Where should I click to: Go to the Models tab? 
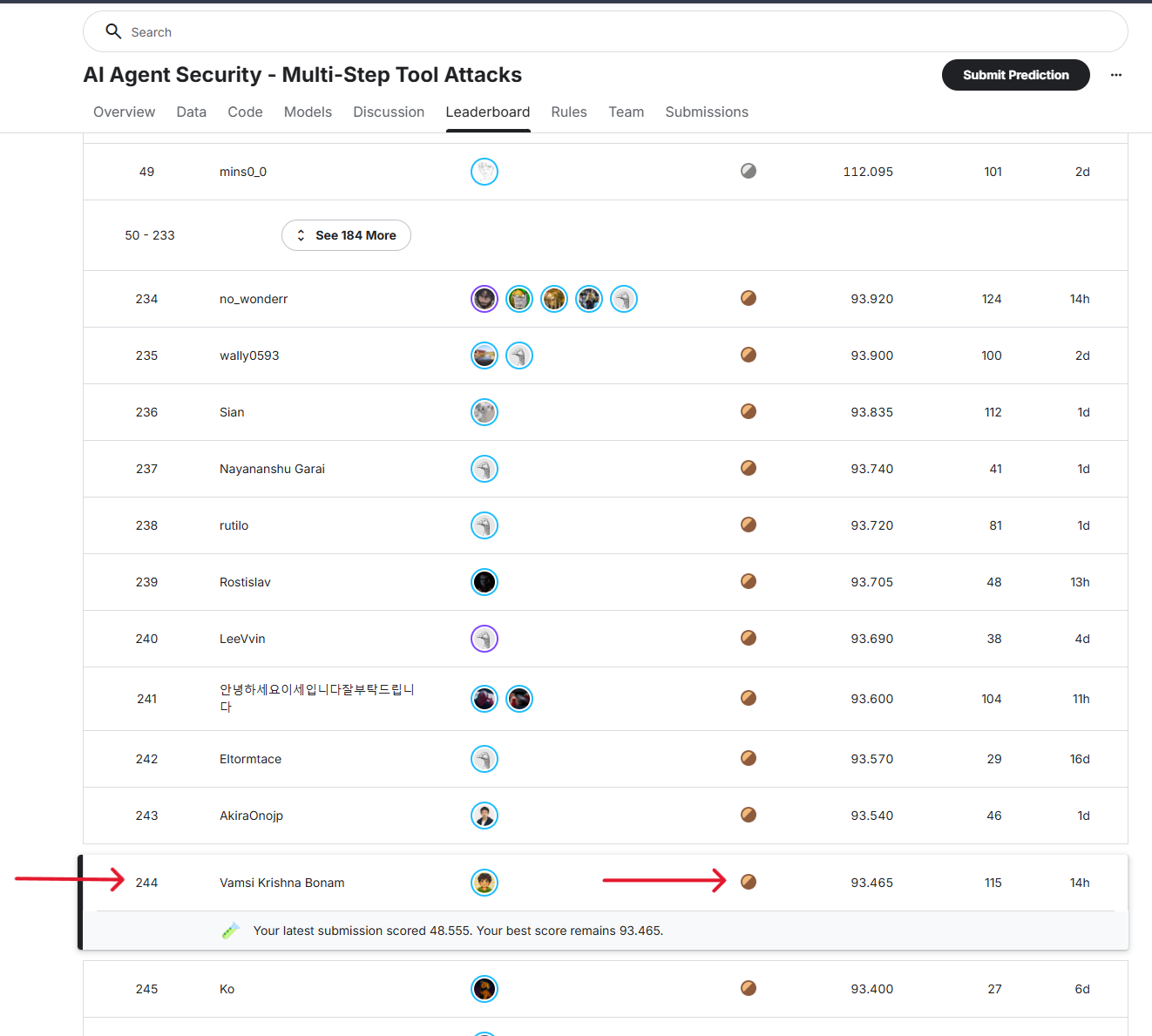(308, 112)
